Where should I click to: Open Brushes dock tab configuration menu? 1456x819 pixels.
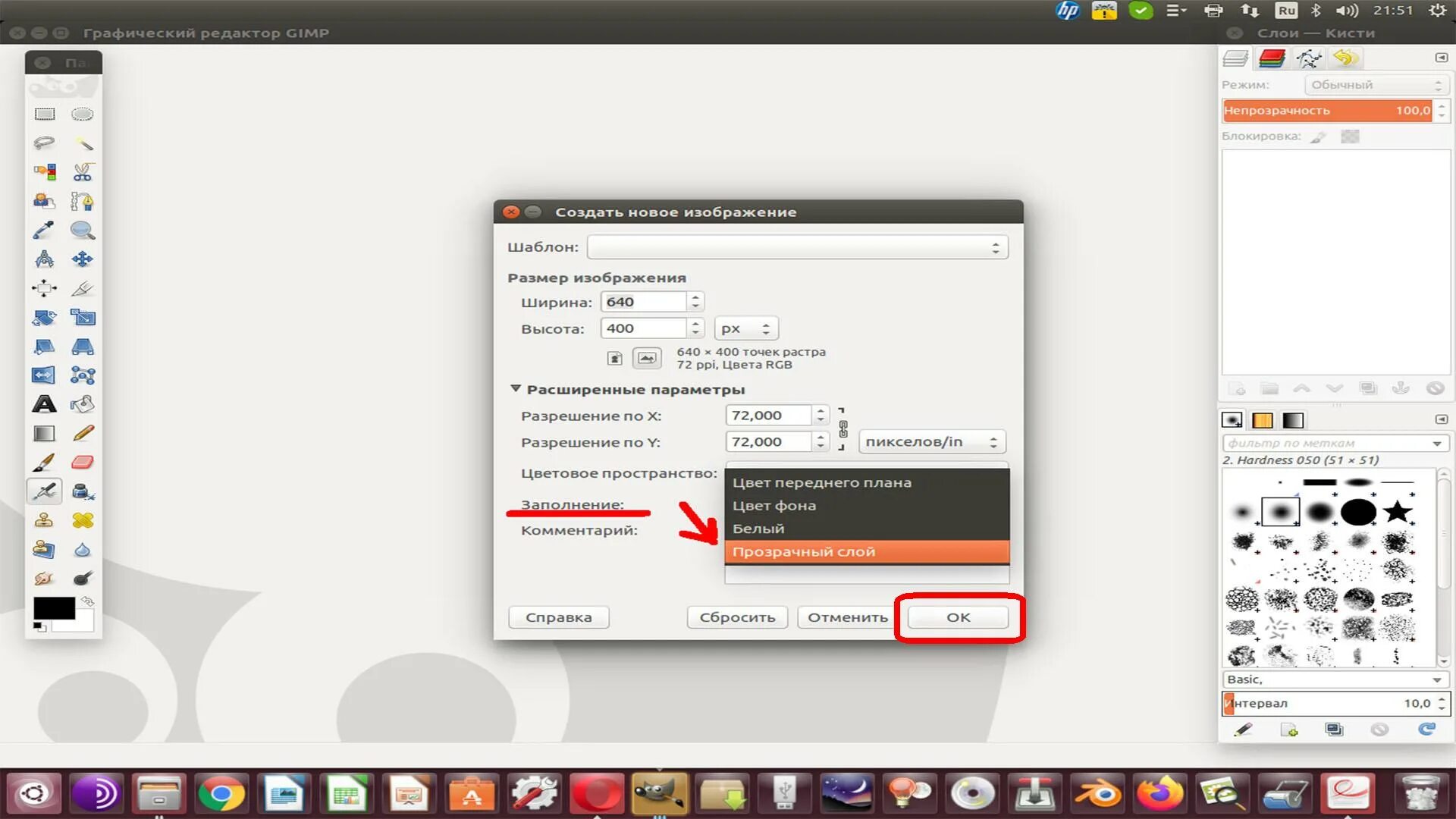tap(1441, 419)
